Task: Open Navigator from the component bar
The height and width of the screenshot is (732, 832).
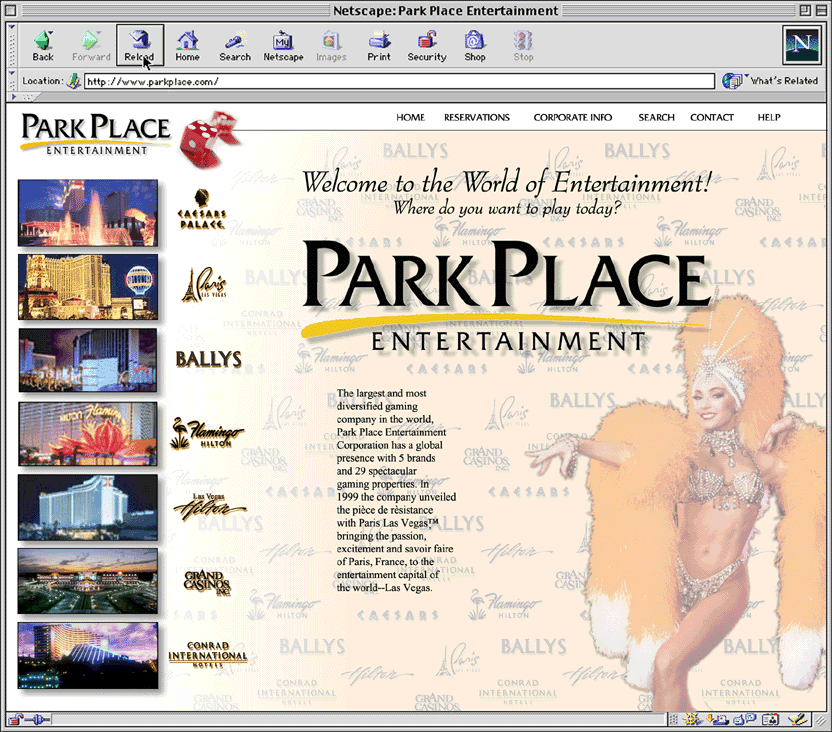Action: (692, 720)
